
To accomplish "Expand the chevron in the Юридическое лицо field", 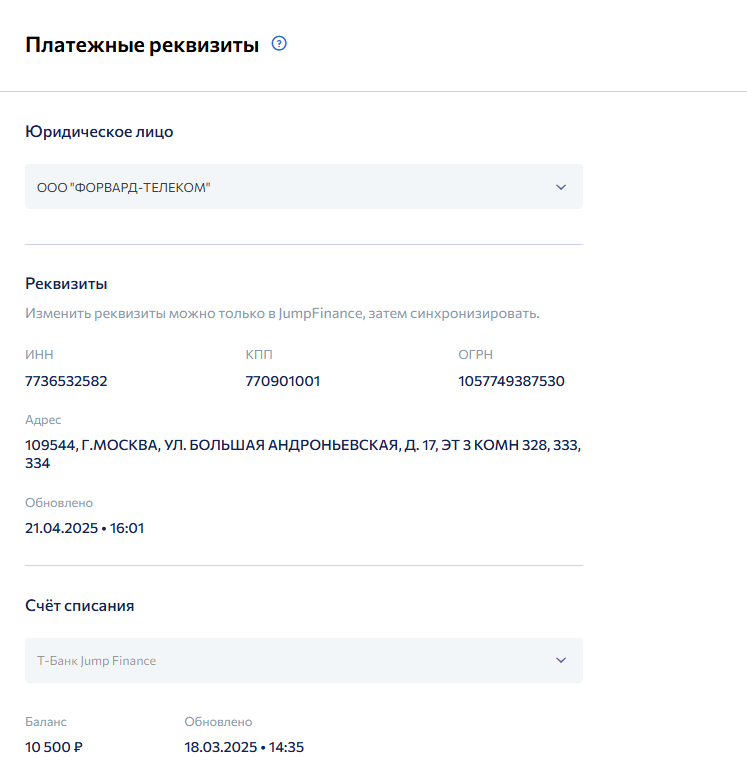I will (x=561, y=187).
